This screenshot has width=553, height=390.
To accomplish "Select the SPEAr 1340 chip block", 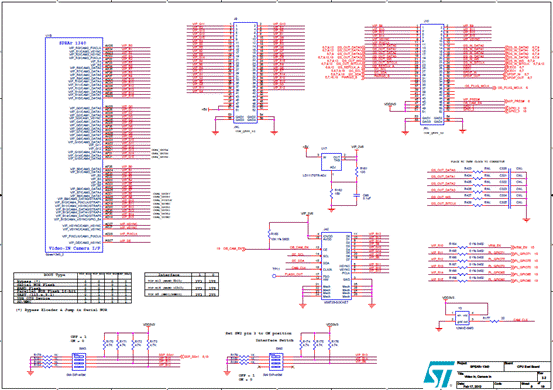I will [x=74, y=145].
